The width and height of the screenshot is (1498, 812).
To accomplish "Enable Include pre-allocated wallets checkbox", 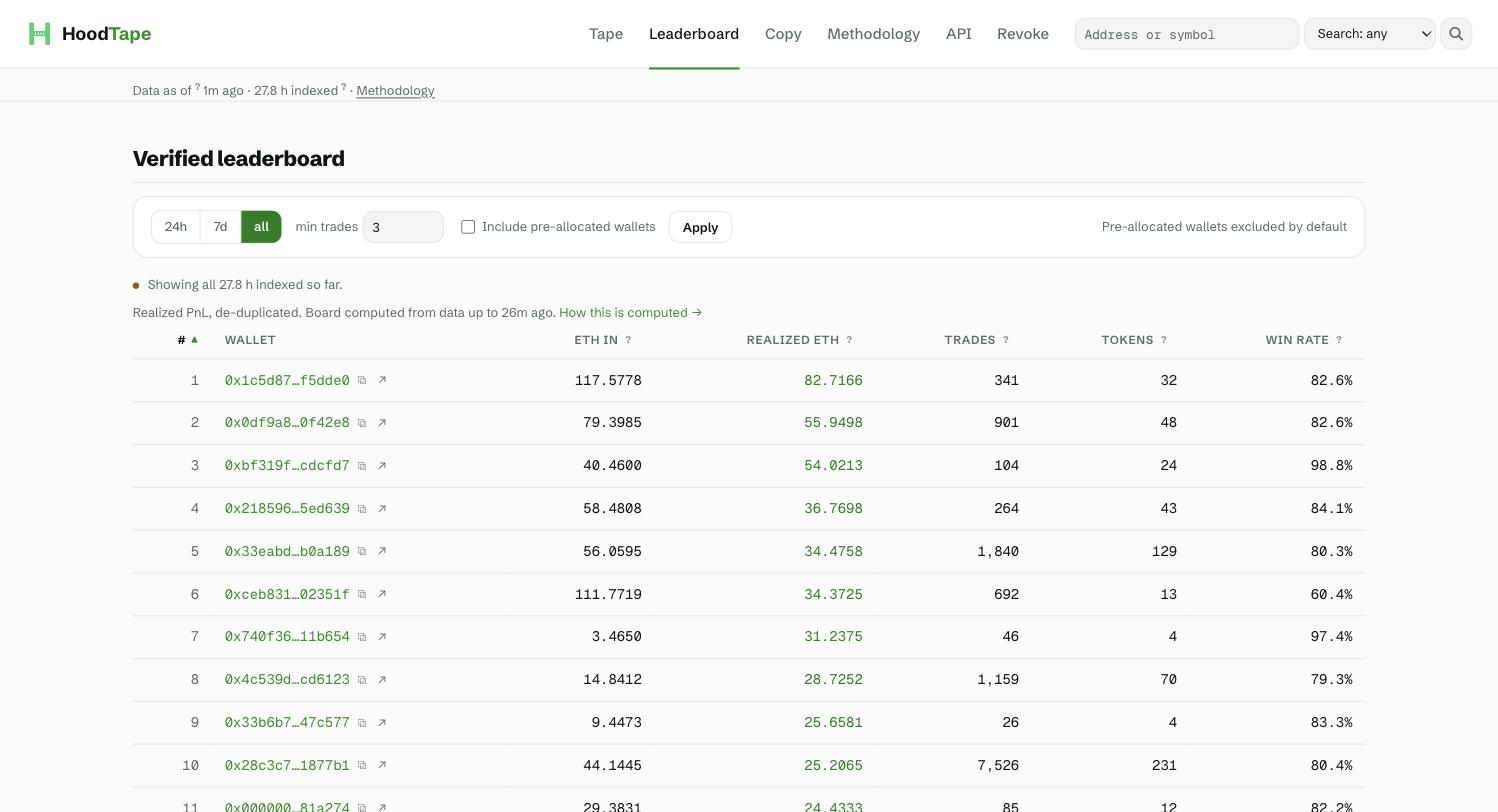I will tap(468, 227).
